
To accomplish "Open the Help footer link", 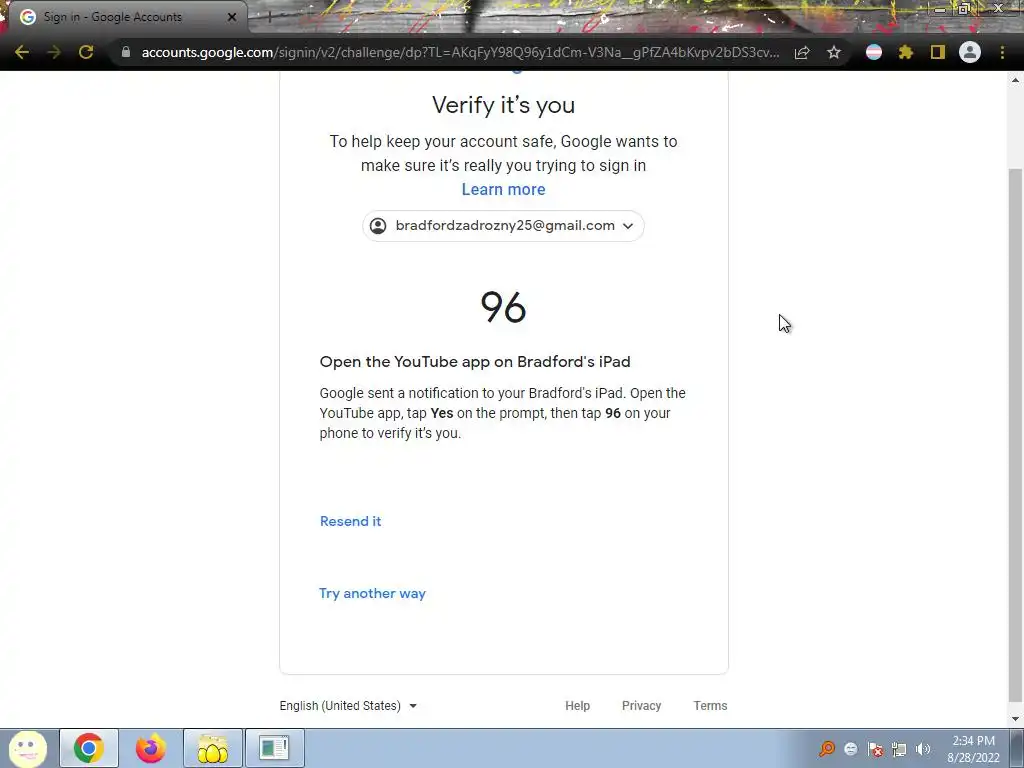I will click(577, 706).
